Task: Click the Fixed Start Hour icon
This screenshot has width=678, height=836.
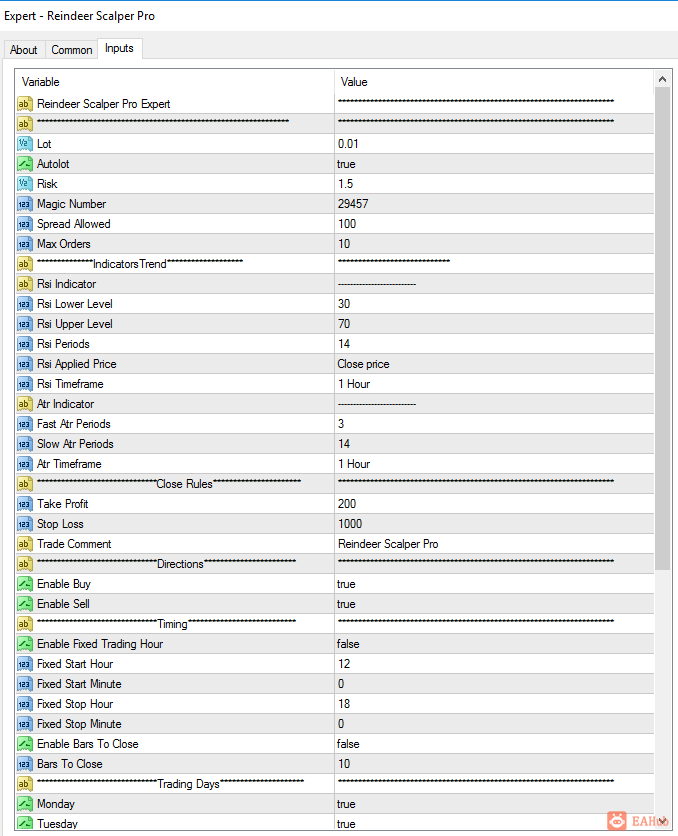Action: (25, 664)
